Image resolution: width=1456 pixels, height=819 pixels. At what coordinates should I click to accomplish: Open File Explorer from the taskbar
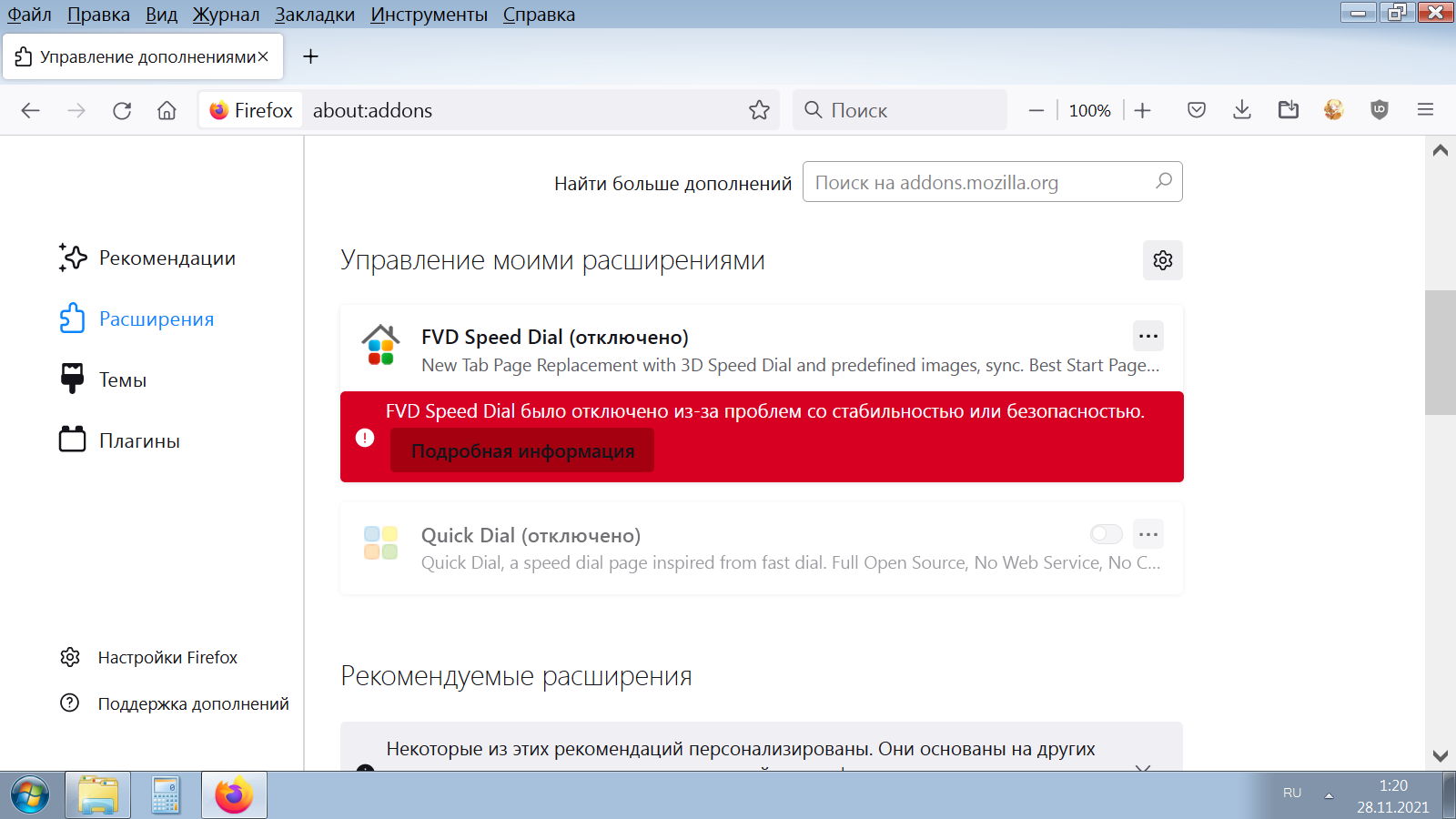point(97,795)
